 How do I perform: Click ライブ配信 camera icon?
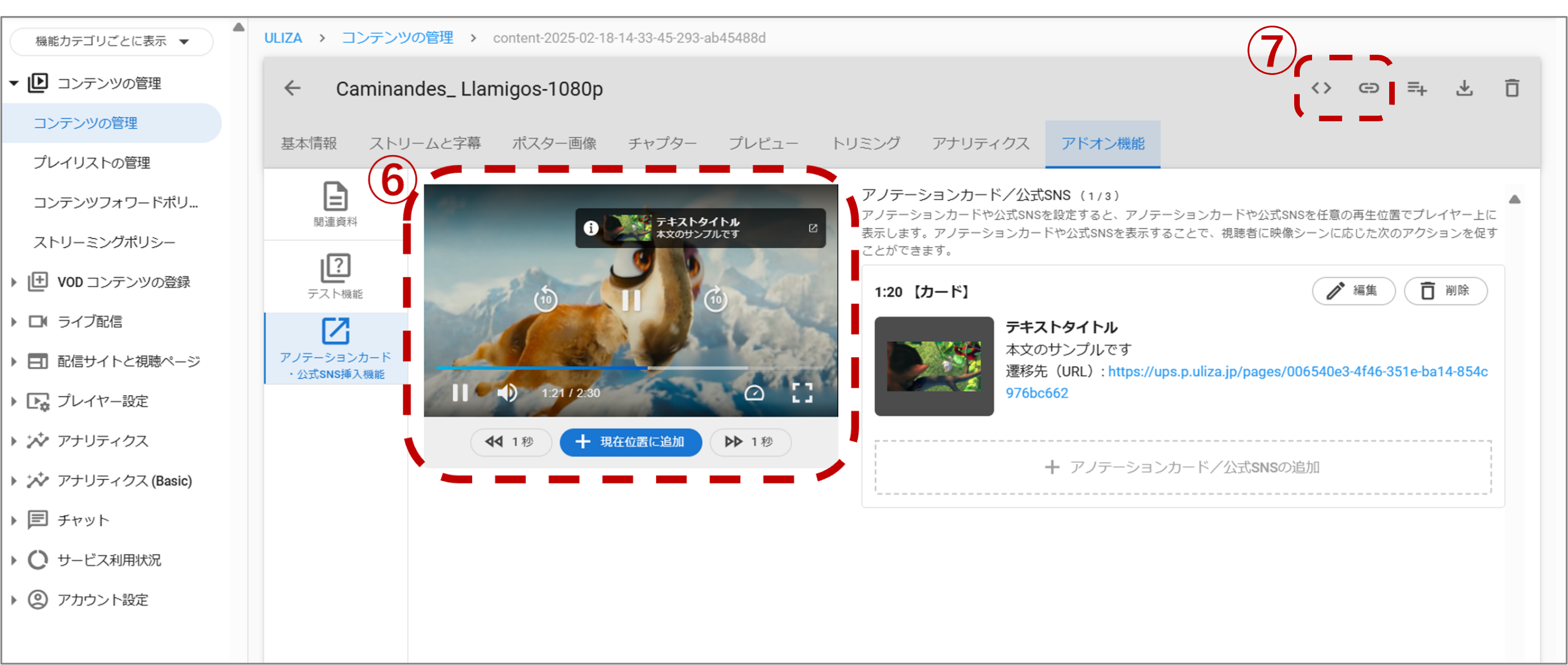[x=38, y=321]
